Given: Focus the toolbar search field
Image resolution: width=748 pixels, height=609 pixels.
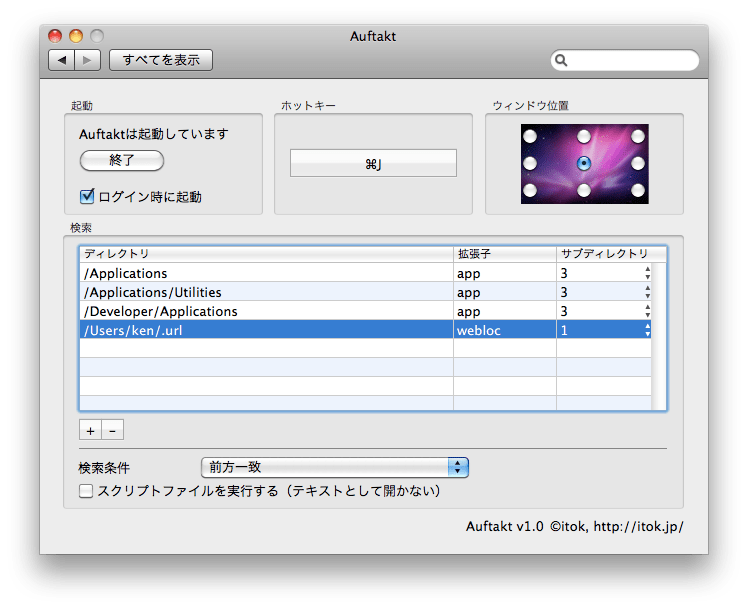Looking at the screenshot, I should point(625,60).
